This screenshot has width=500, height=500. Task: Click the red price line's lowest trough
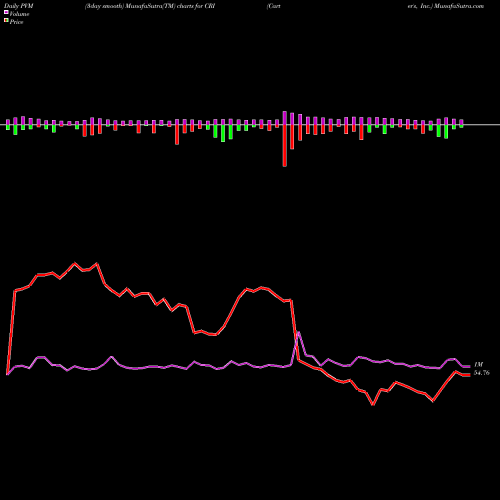(x=373, y=404)
